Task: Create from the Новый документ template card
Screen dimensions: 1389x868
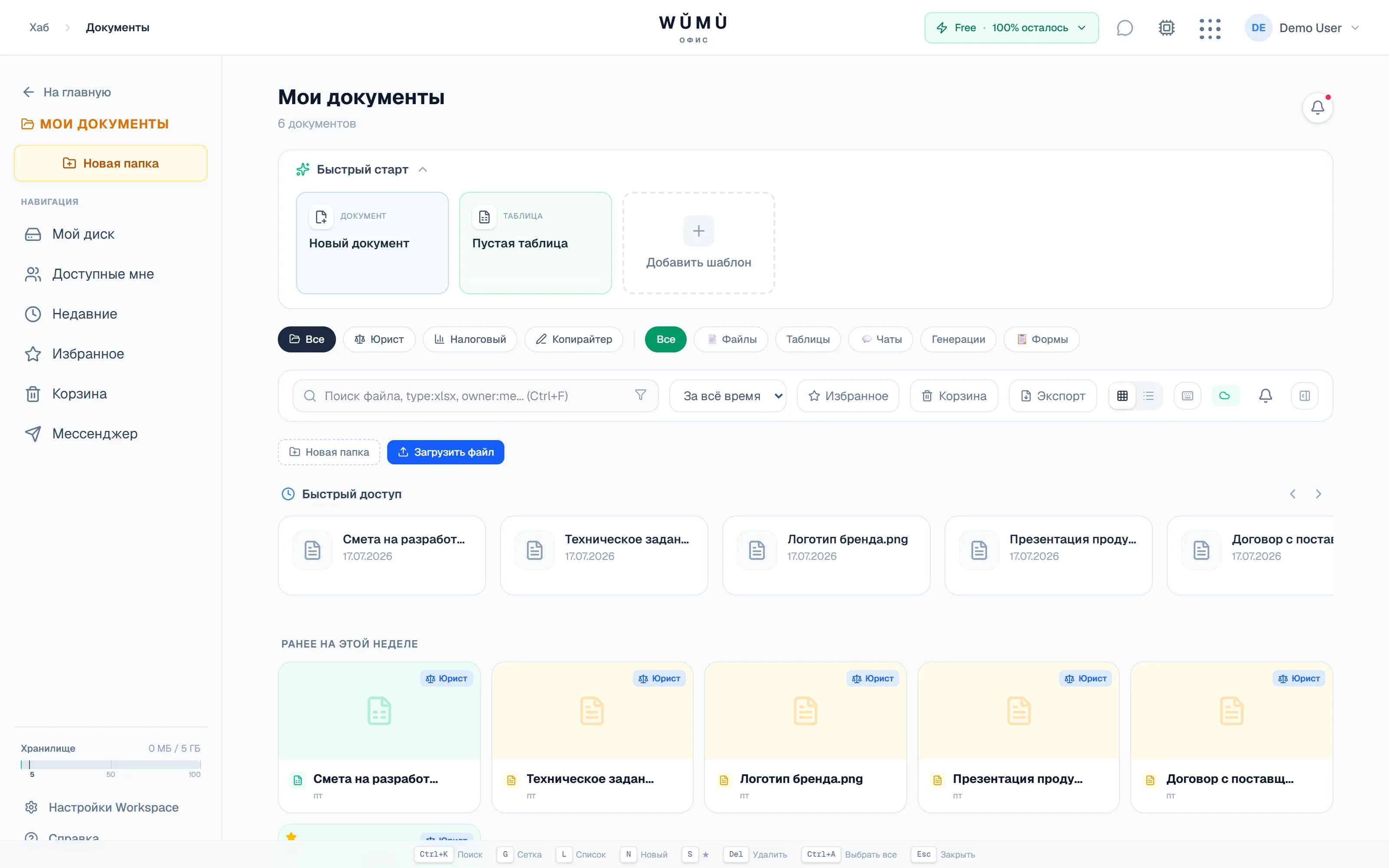Action: click(372, 243)
